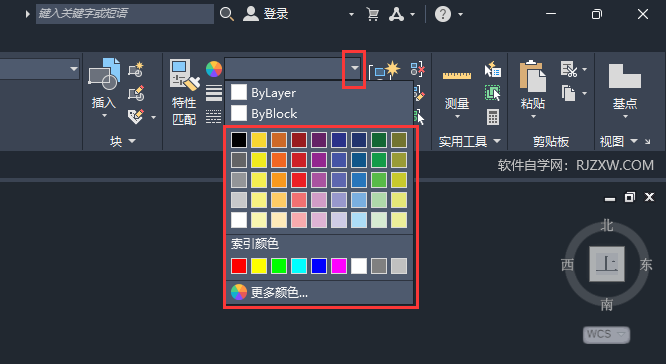Pick the black swatch in palette grid

pos(239,140)
